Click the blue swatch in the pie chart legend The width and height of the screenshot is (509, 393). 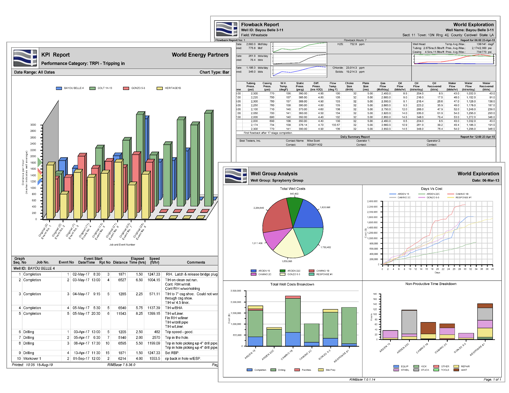click(x=254, y=271)
